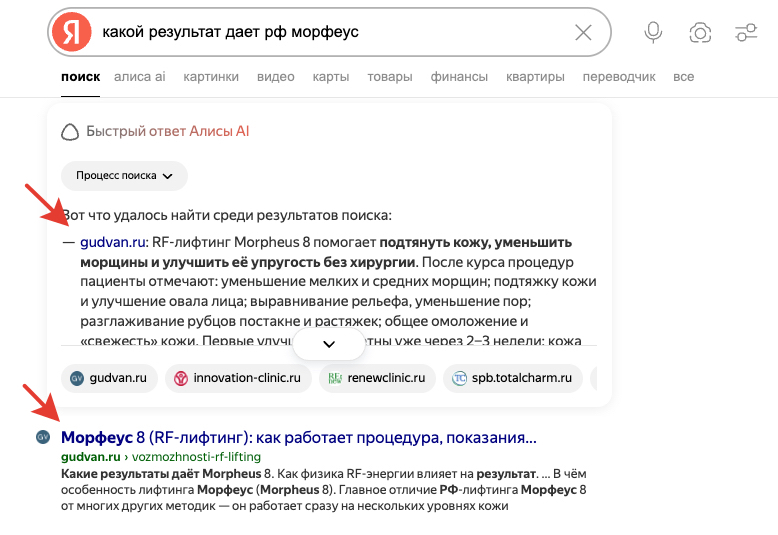Viewport: 778px width, 535px height.
Task: Click favicon beside Морфеус 8 search result
Action: [x=43, y=437]
